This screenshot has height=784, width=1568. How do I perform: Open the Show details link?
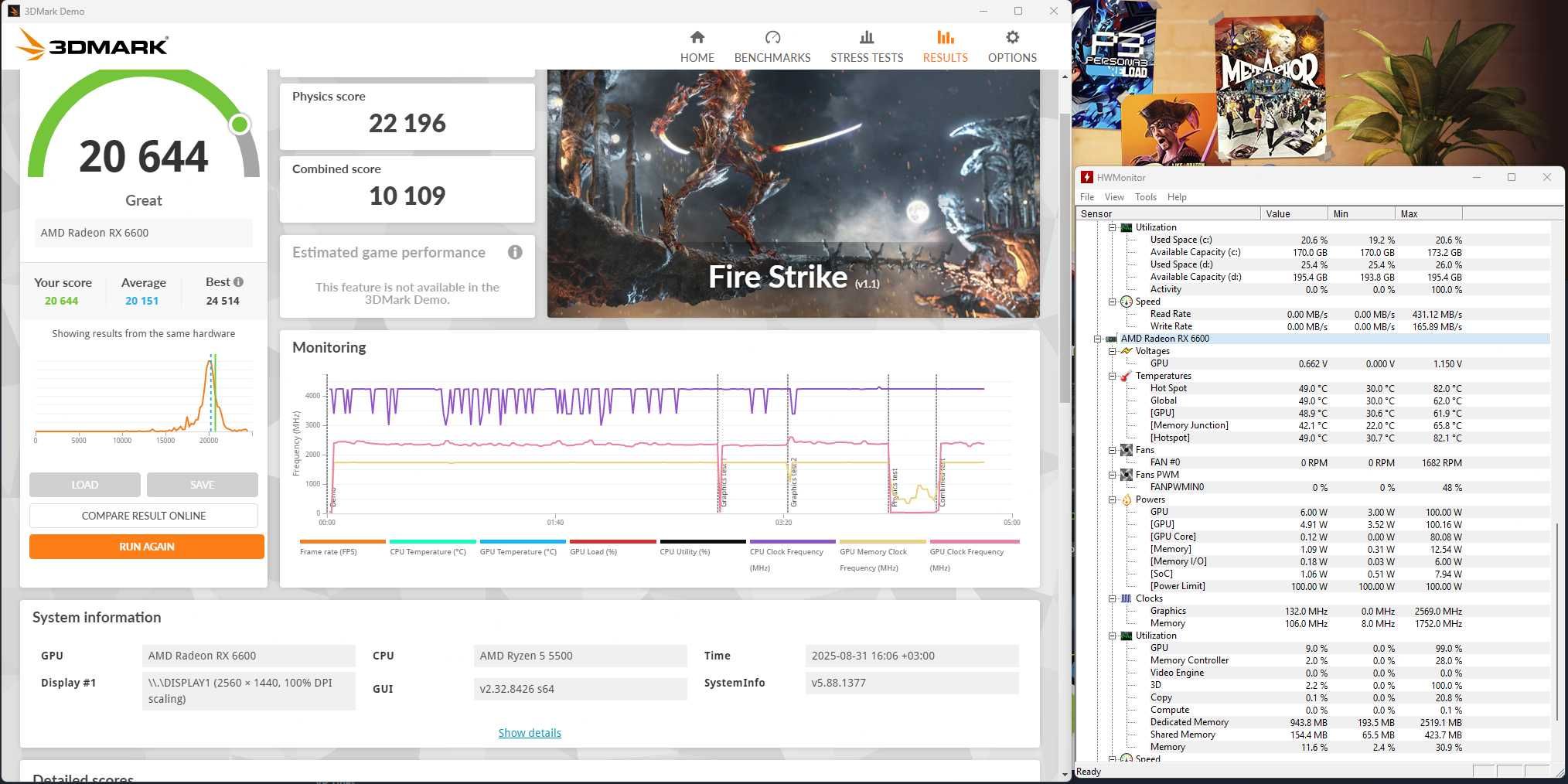(x=530, y=733)
